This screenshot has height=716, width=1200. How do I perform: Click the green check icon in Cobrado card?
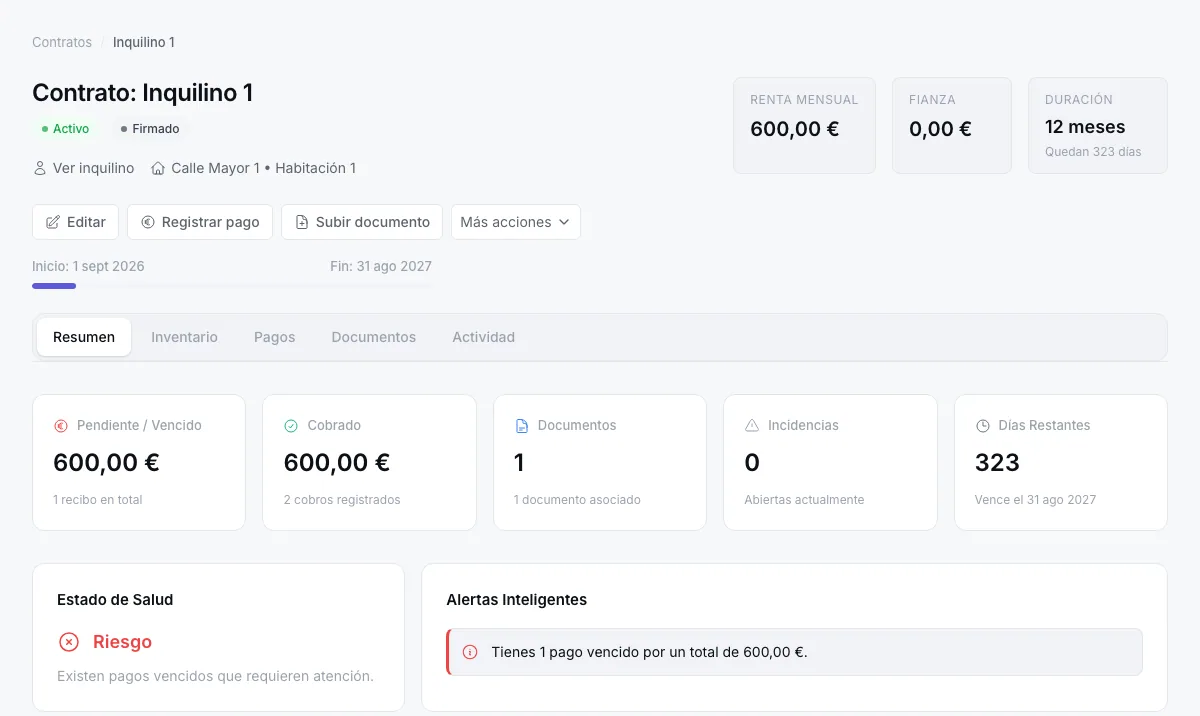point(291,426)
